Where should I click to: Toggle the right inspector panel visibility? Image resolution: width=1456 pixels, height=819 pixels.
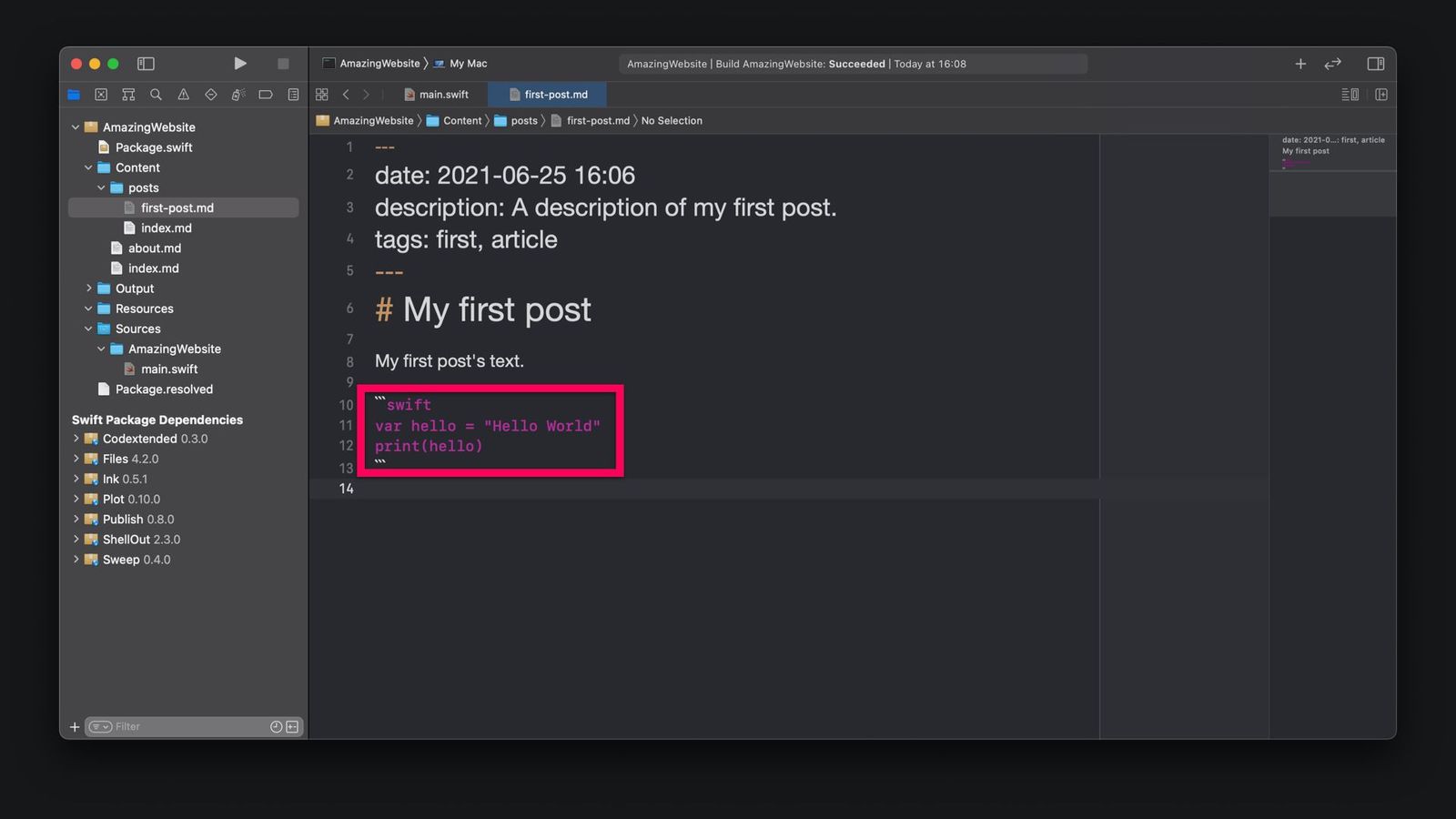(x=1376, y=64)
